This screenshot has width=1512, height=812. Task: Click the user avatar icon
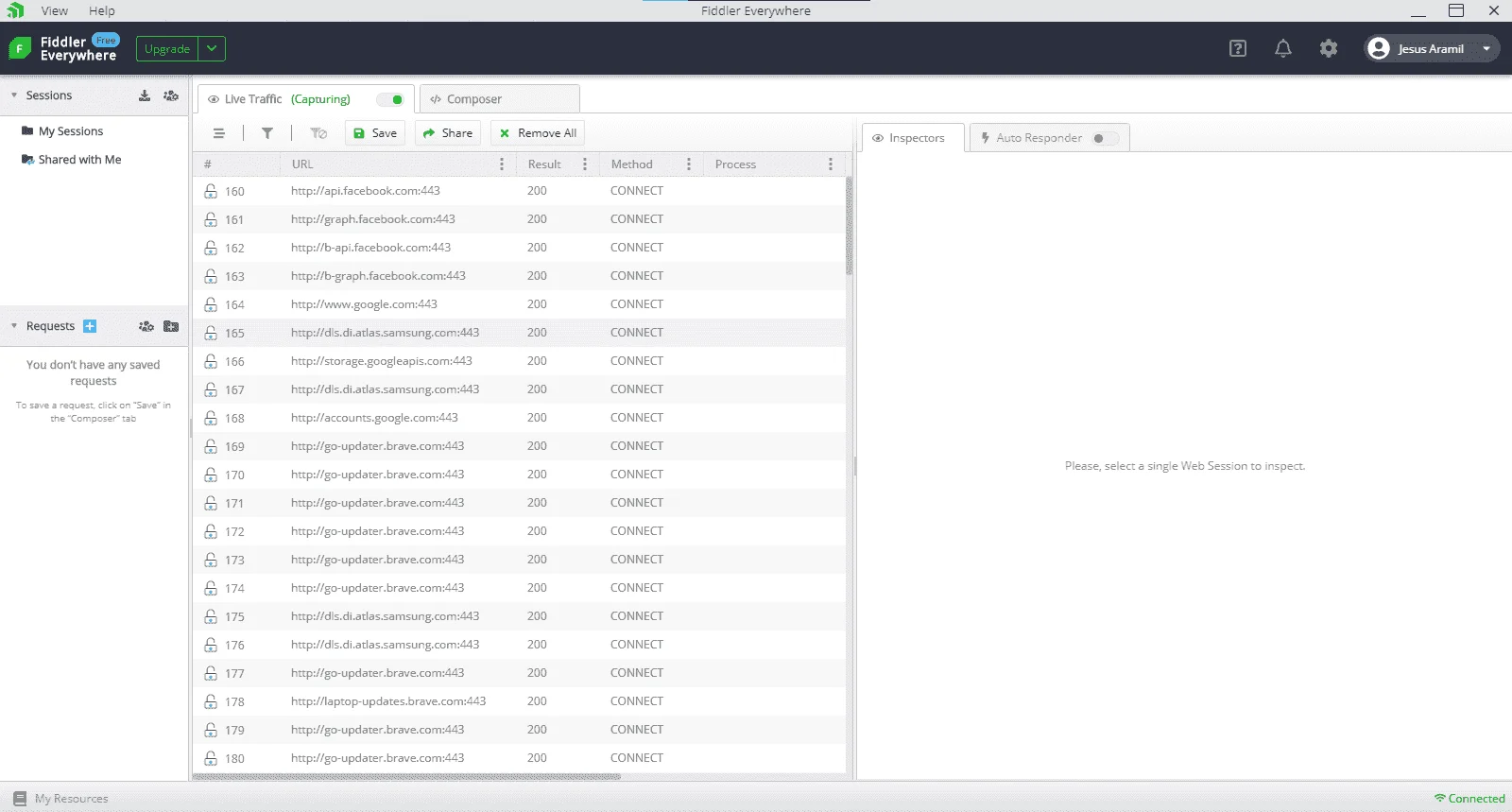(1379, 48)
